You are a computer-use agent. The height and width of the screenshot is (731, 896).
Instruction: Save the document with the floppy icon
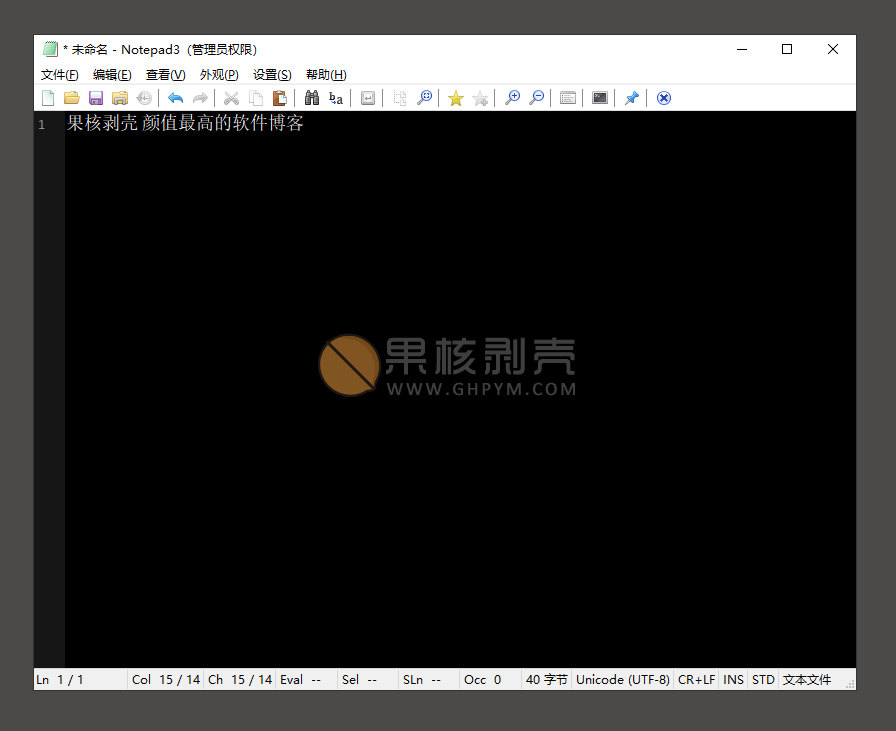click(95, 98)
